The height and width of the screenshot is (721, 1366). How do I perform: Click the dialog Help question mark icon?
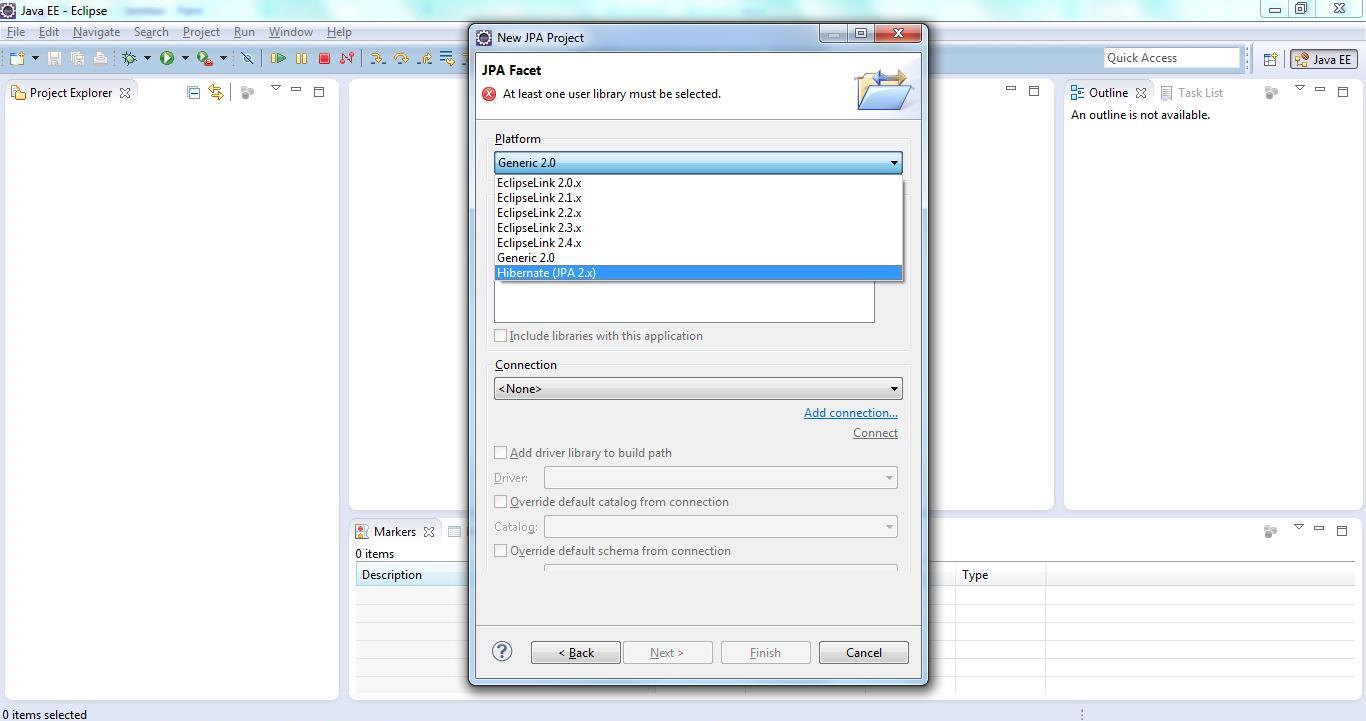(502, 652)
